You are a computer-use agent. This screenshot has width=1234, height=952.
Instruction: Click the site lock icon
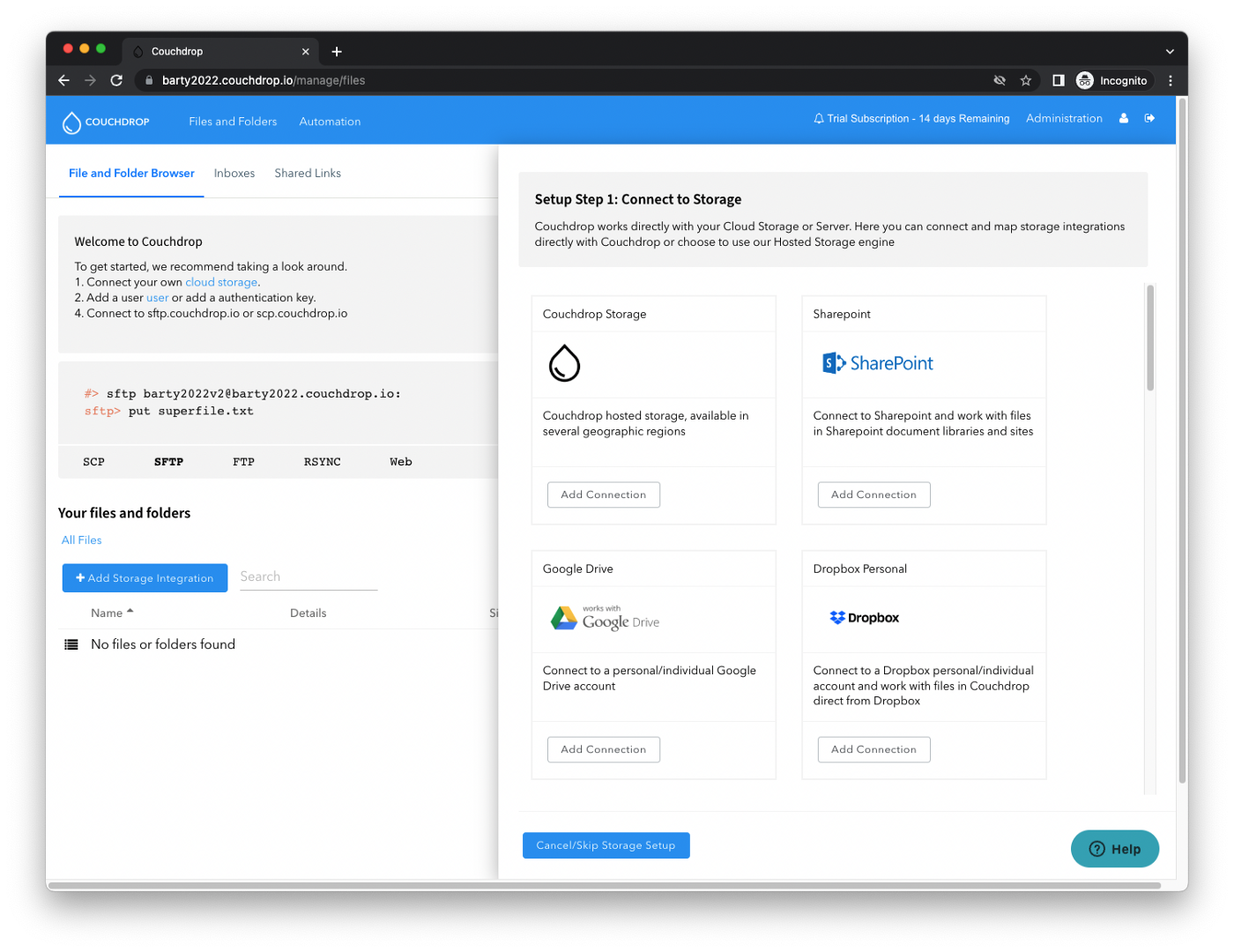[149, 80]
